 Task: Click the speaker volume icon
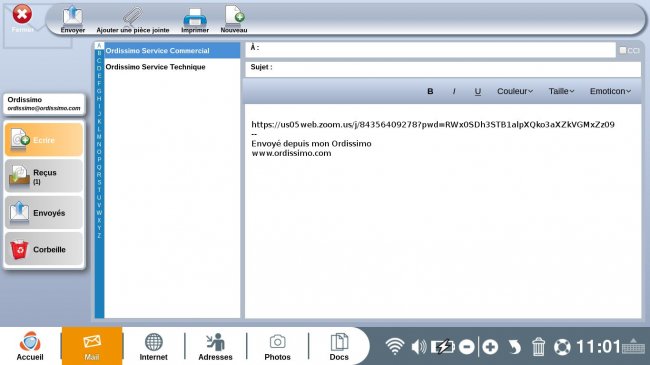419,347
